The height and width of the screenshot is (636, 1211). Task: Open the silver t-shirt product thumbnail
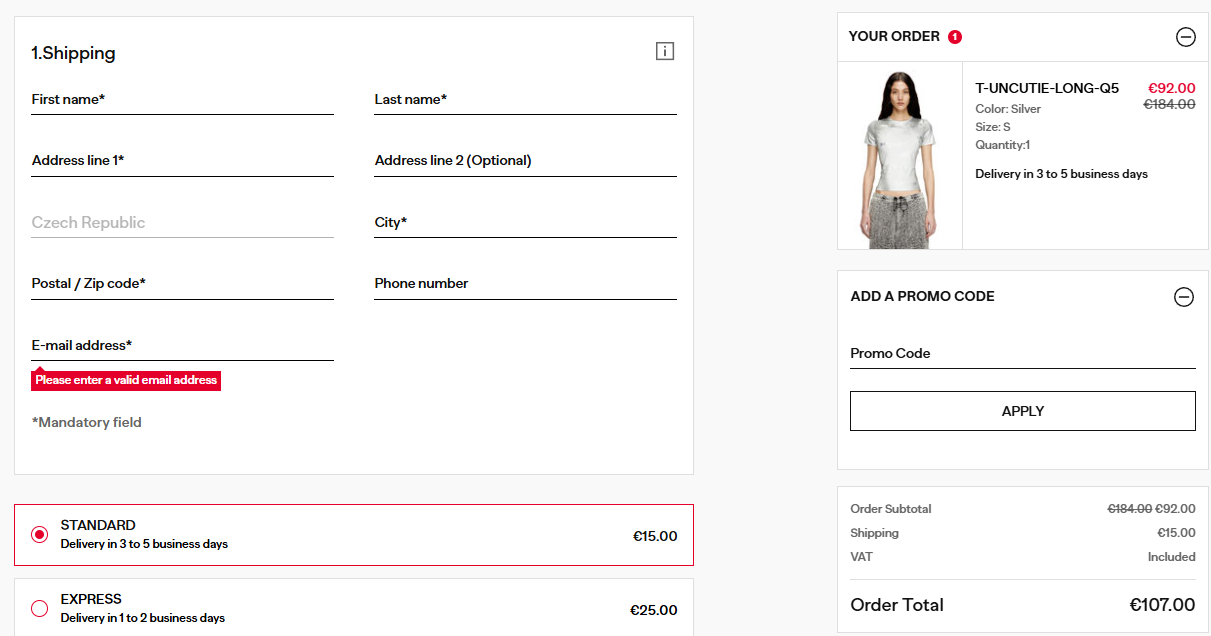(900, 156)
